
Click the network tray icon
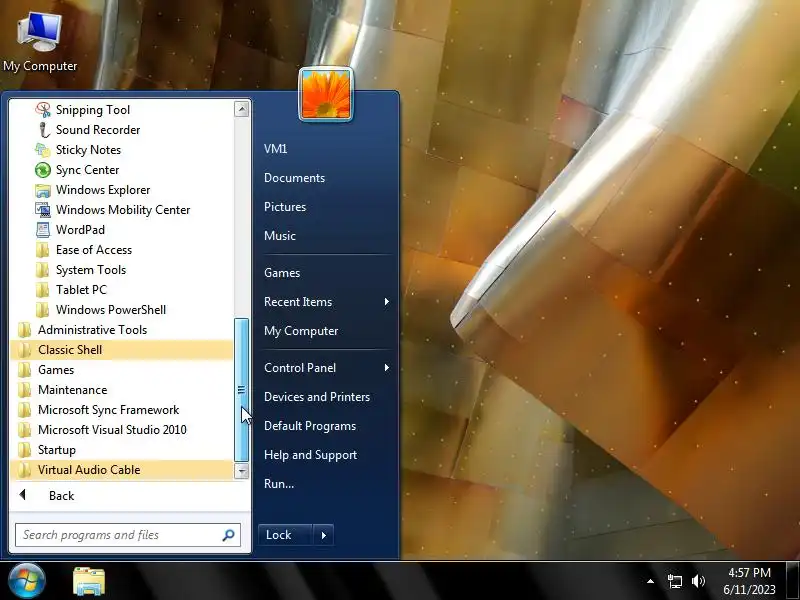(x=674, y=581)
